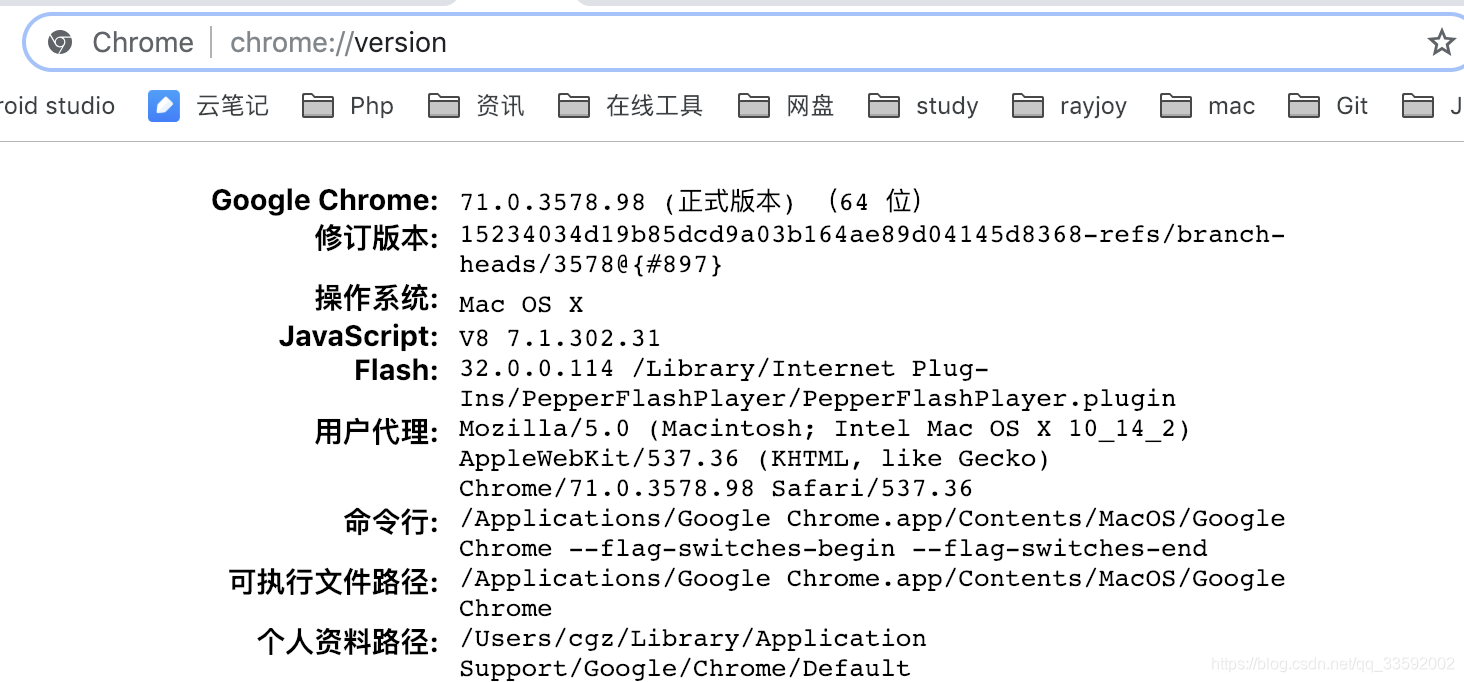Click the 命令行 label

pyautogui.click(x=392, y=522)
